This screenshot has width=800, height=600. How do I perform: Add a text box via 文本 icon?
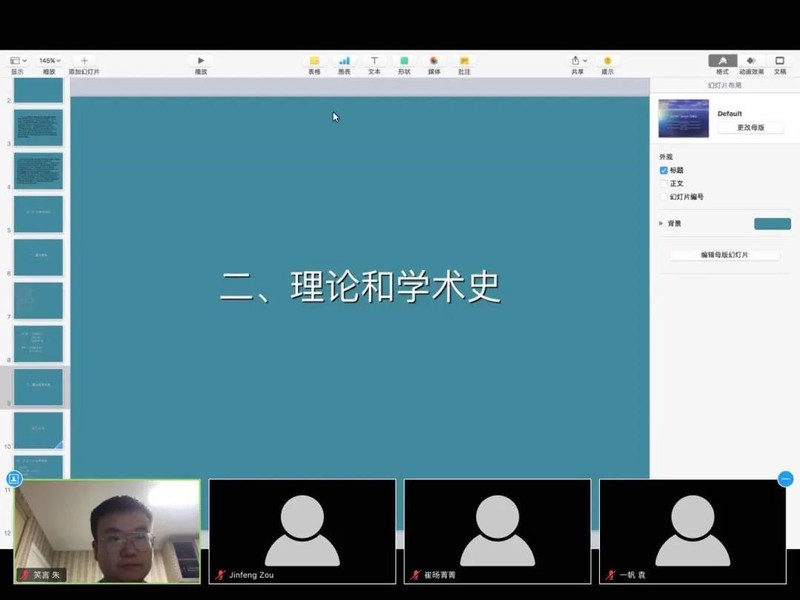pos(374,61)
